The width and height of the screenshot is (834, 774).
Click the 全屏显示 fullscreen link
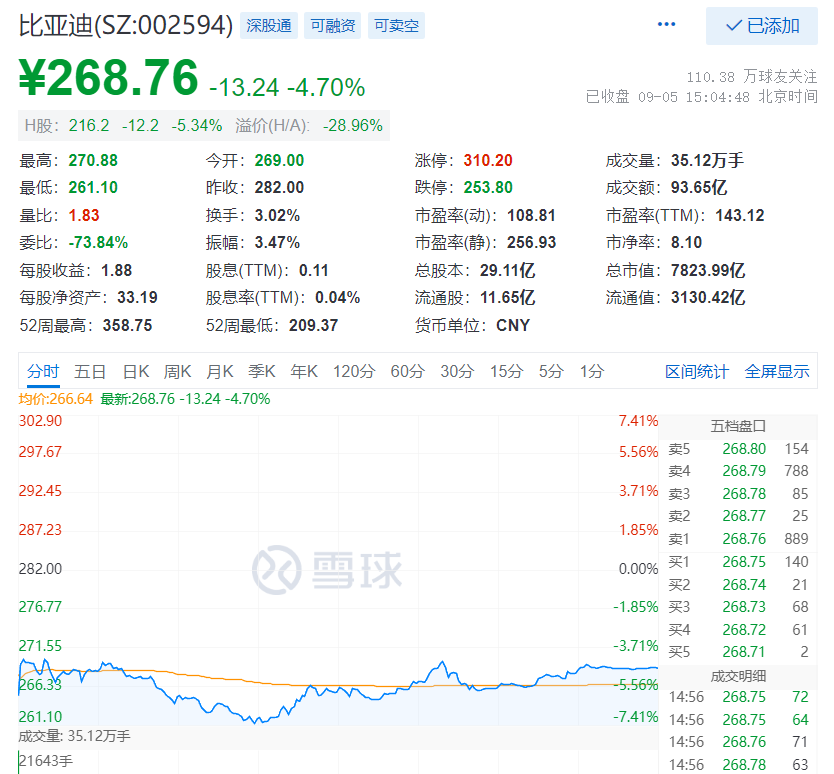777,371
